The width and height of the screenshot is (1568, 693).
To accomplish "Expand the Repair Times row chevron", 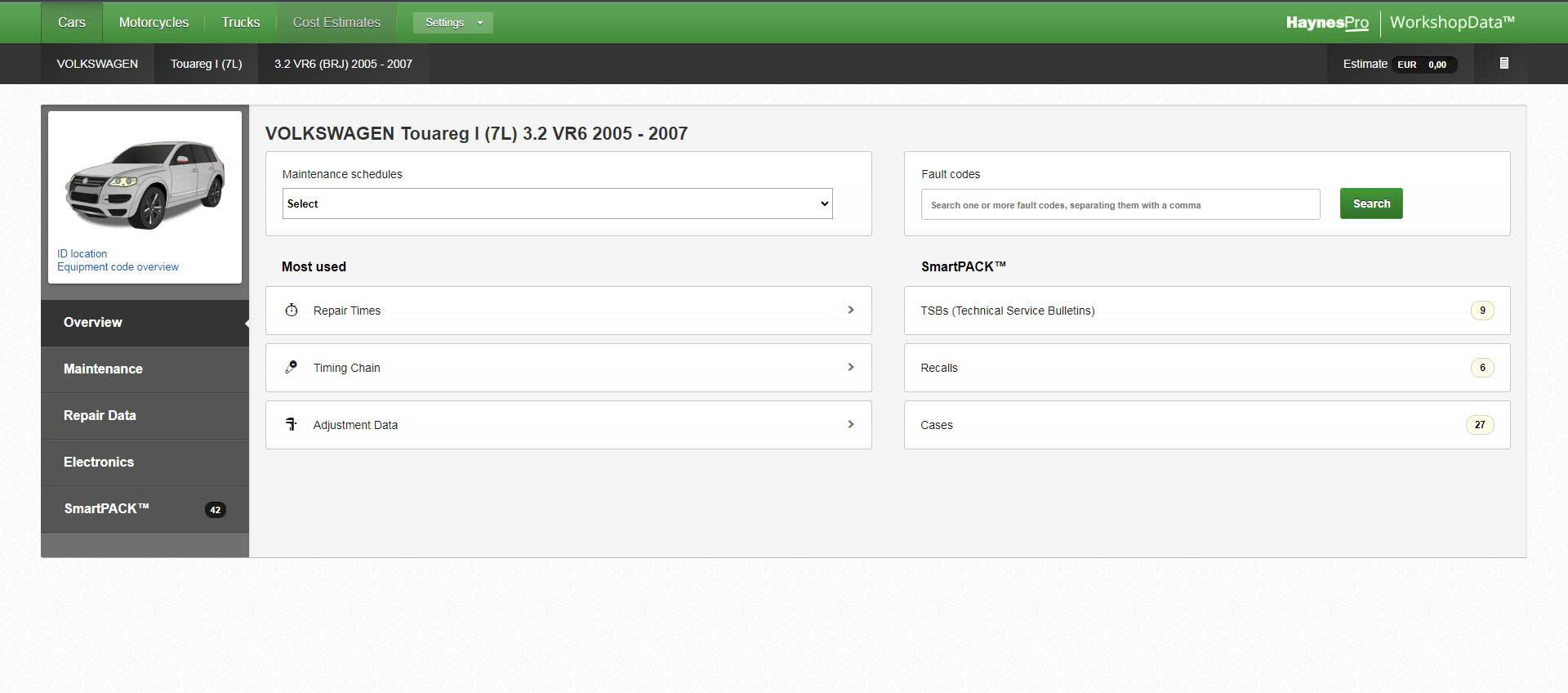I will pyautogui.click(x=850, y=311).
